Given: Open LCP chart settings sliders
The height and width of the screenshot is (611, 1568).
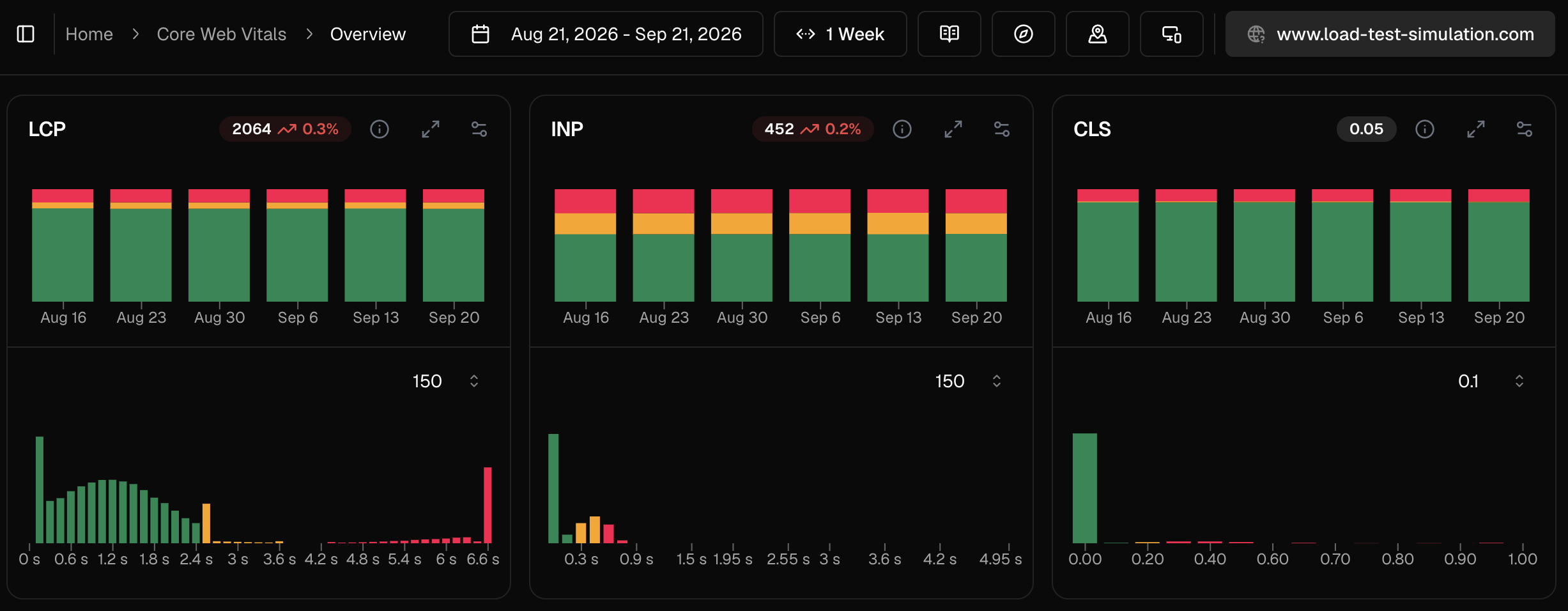Looking at the screenshot, I should (x=479, y=129).
